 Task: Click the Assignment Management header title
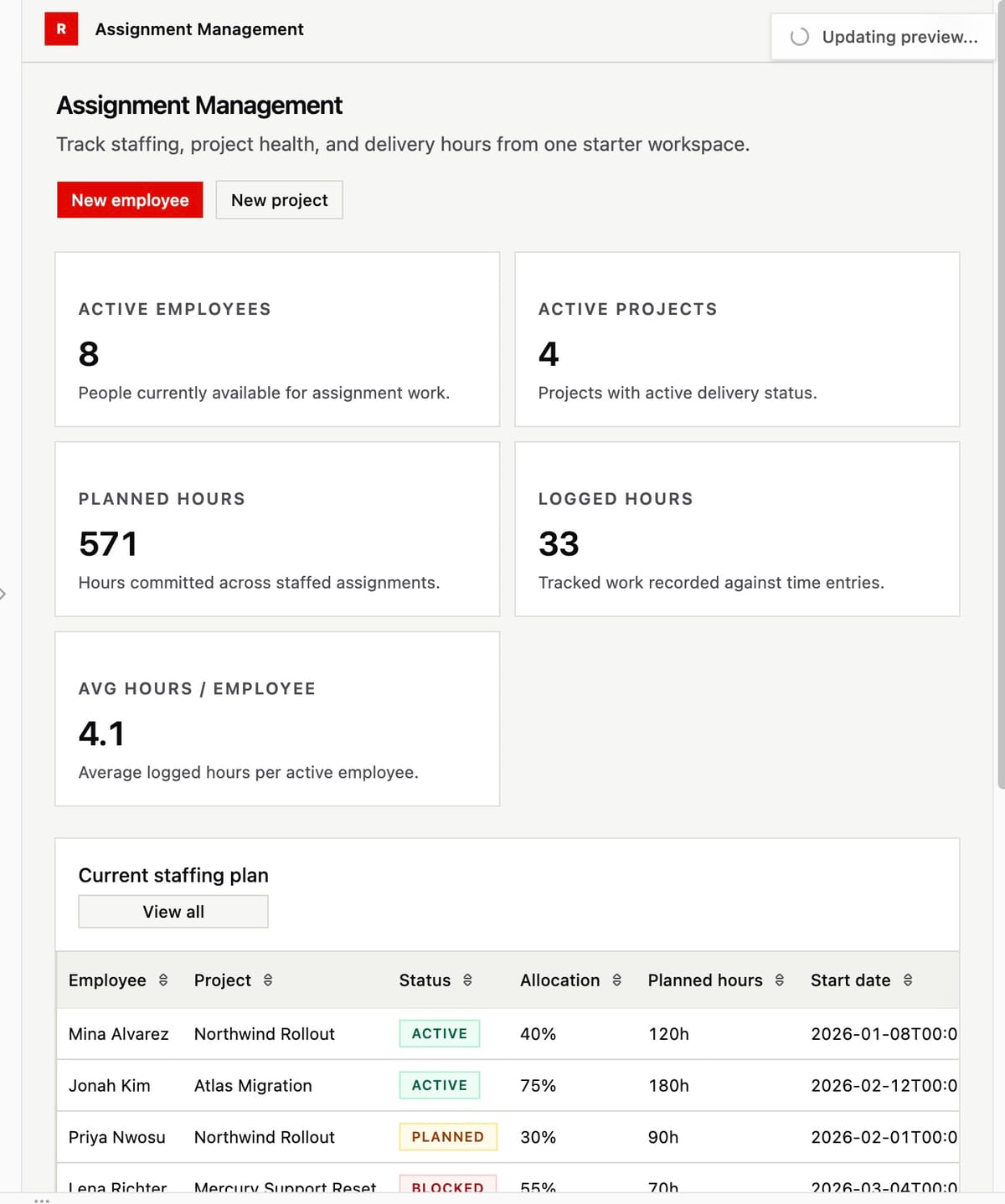coord(199,29)
